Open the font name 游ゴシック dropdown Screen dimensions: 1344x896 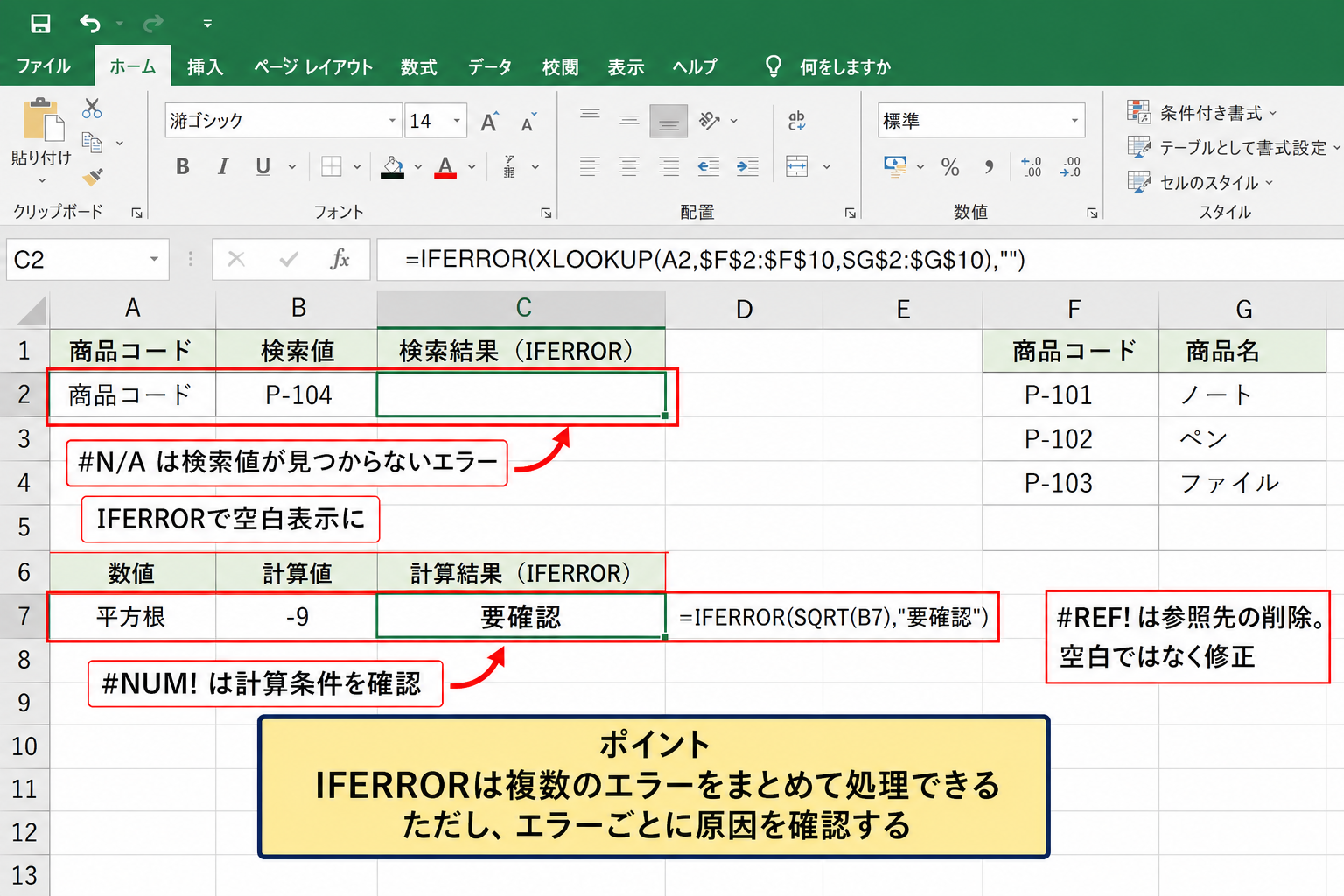coord(392,121)
